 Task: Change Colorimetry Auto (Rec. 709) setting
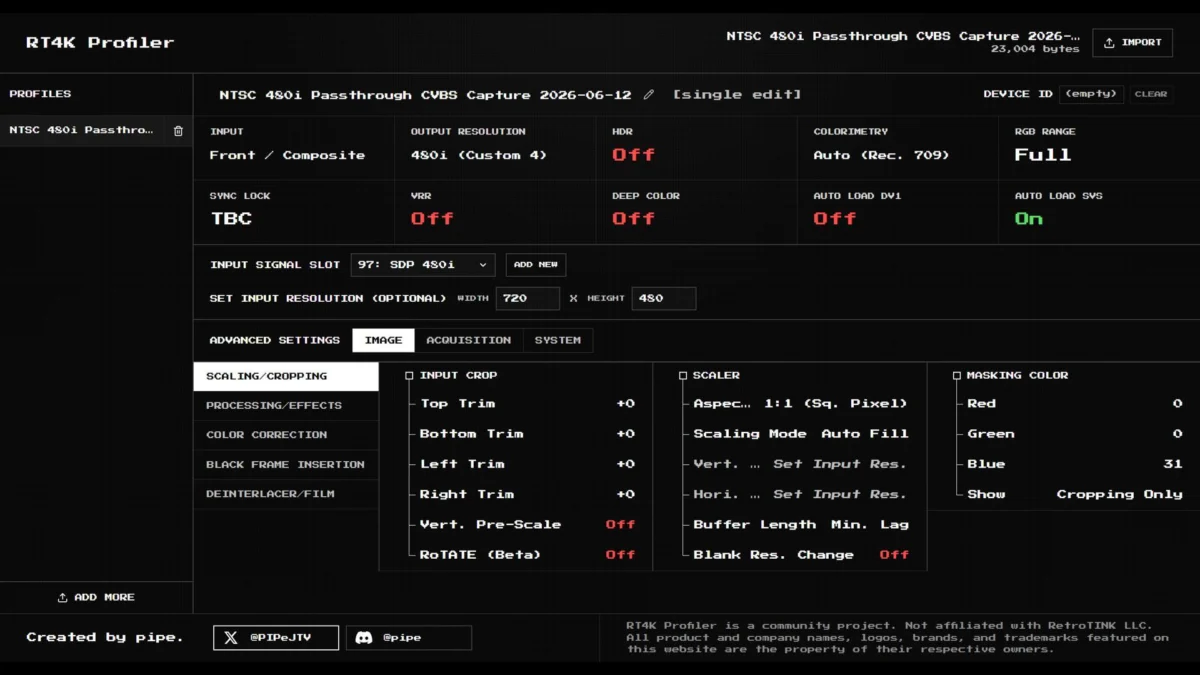point(881,155)
